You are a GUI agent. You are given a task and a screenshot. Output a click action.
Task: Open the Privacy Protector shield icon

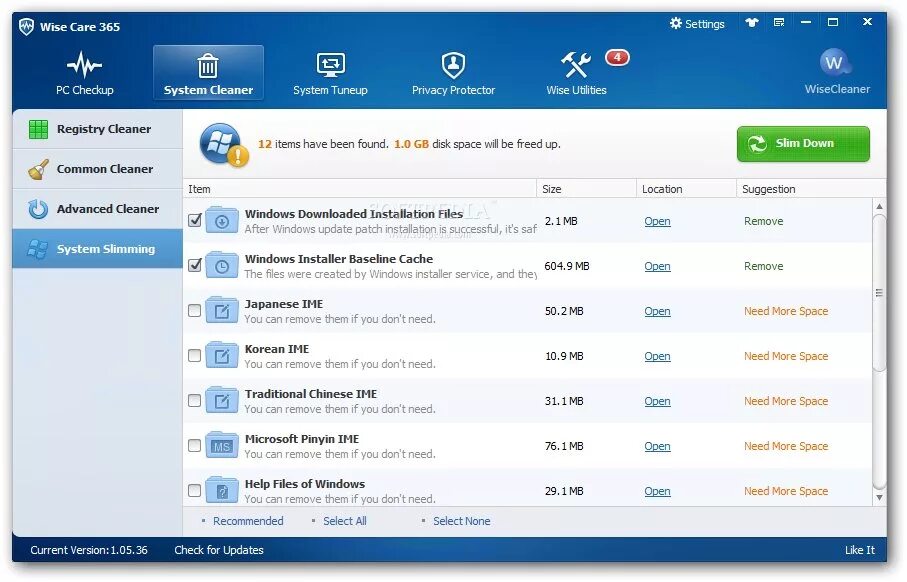tap(453, 65)
